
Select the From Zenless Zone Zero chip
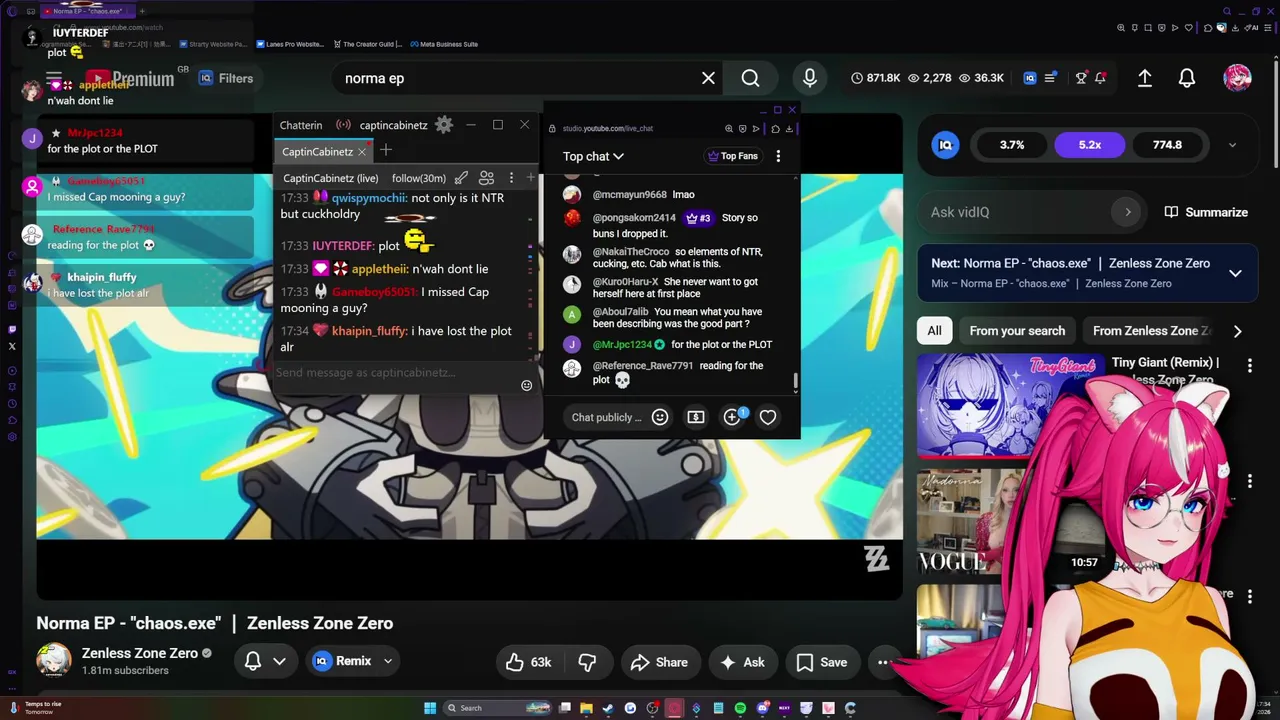click(1151, 331)
